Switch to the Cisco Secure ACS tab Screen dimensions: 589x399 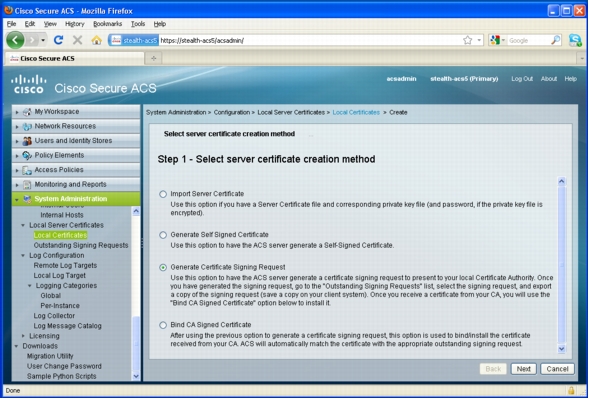74,59
